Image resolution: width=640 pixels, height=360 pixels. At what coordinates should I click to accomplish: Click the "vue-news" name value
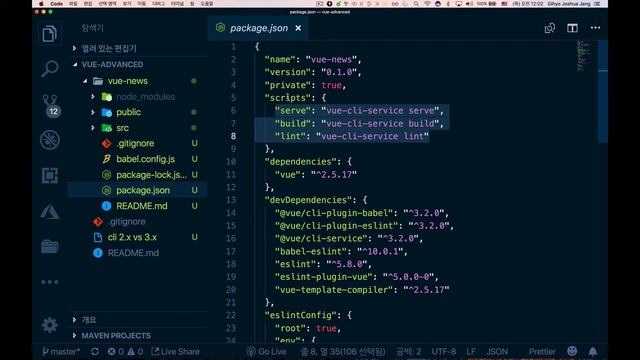tap(331, 60)
